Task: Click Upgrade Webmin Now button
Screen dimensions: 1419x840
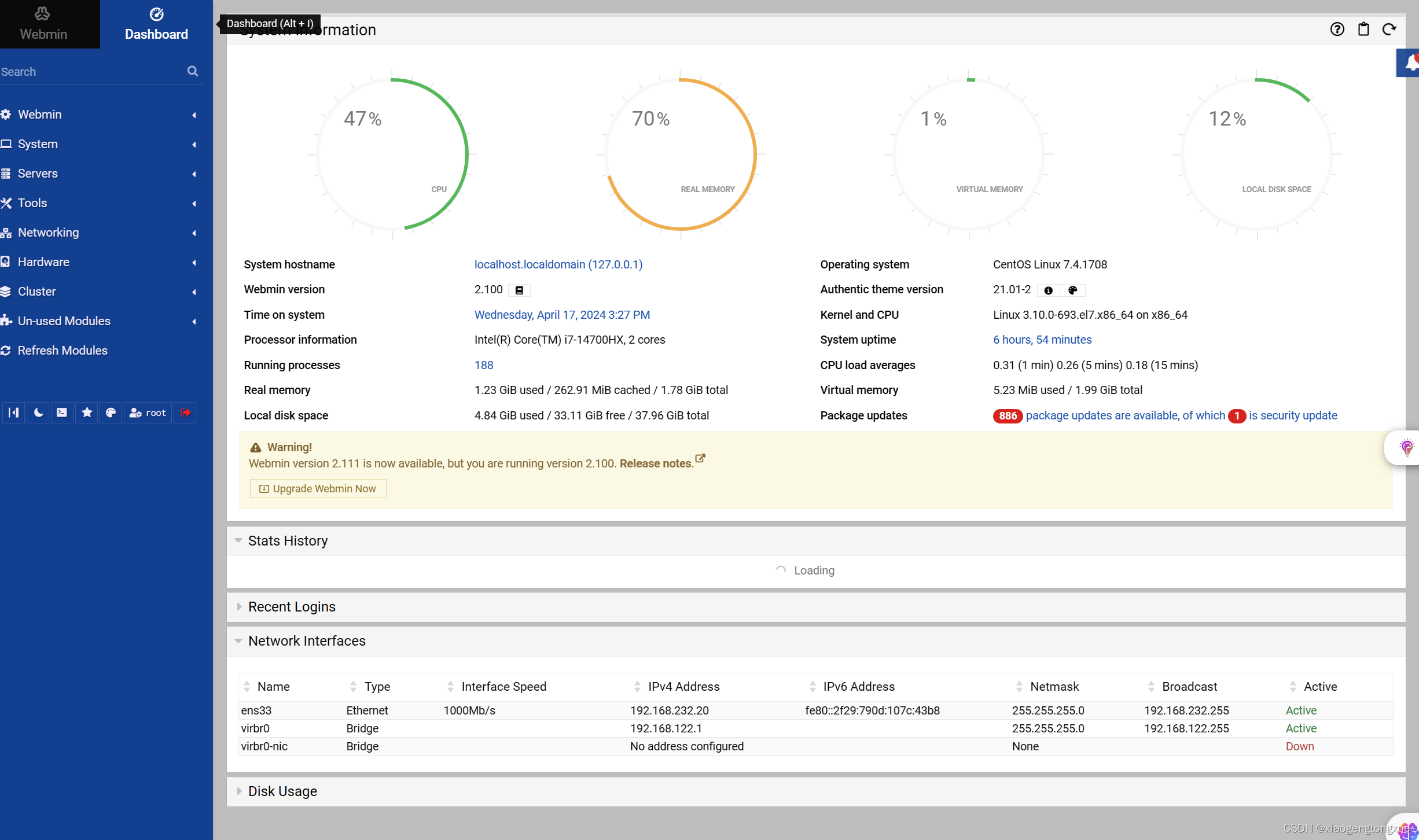Action: 317,488
